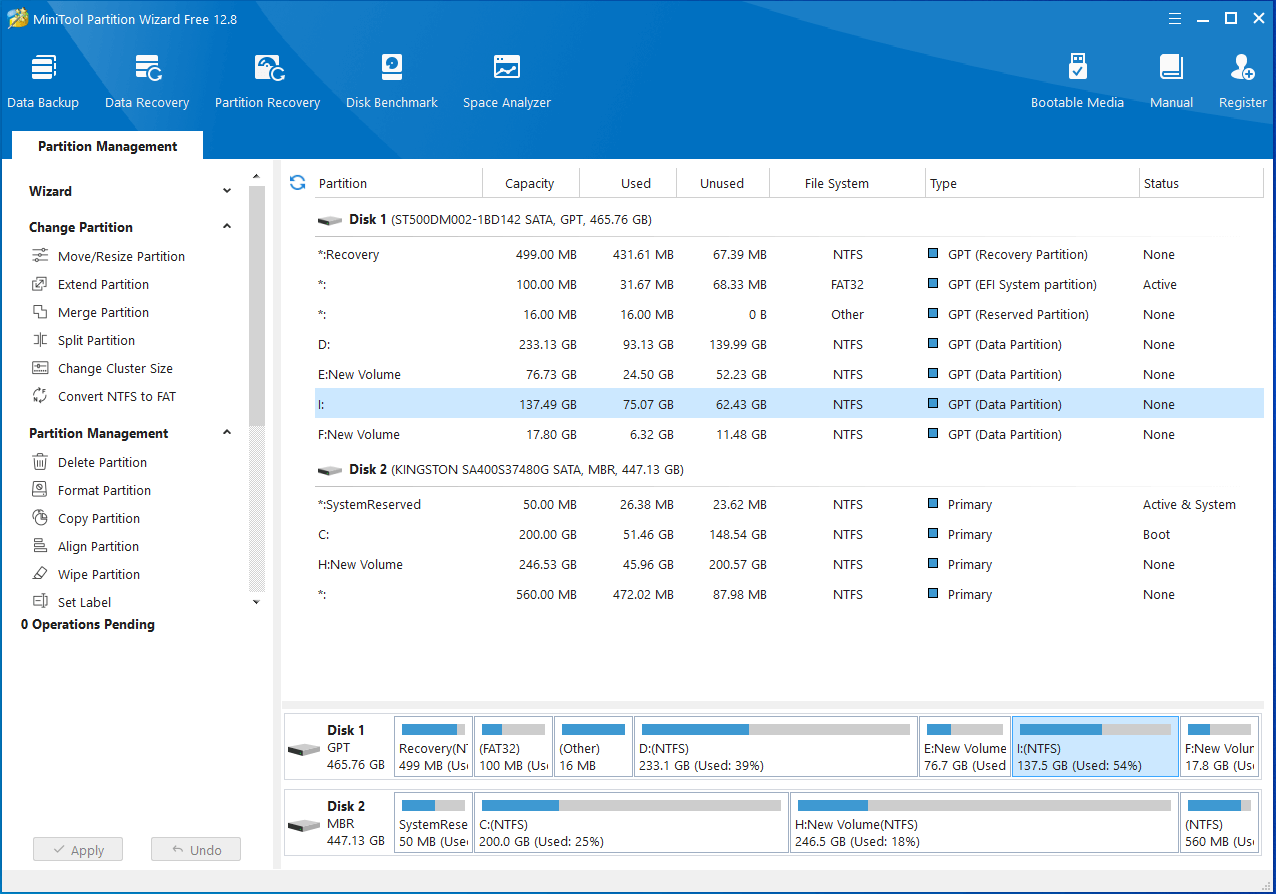
Task: Click Active & System status cell
Action: (1189, 504)
